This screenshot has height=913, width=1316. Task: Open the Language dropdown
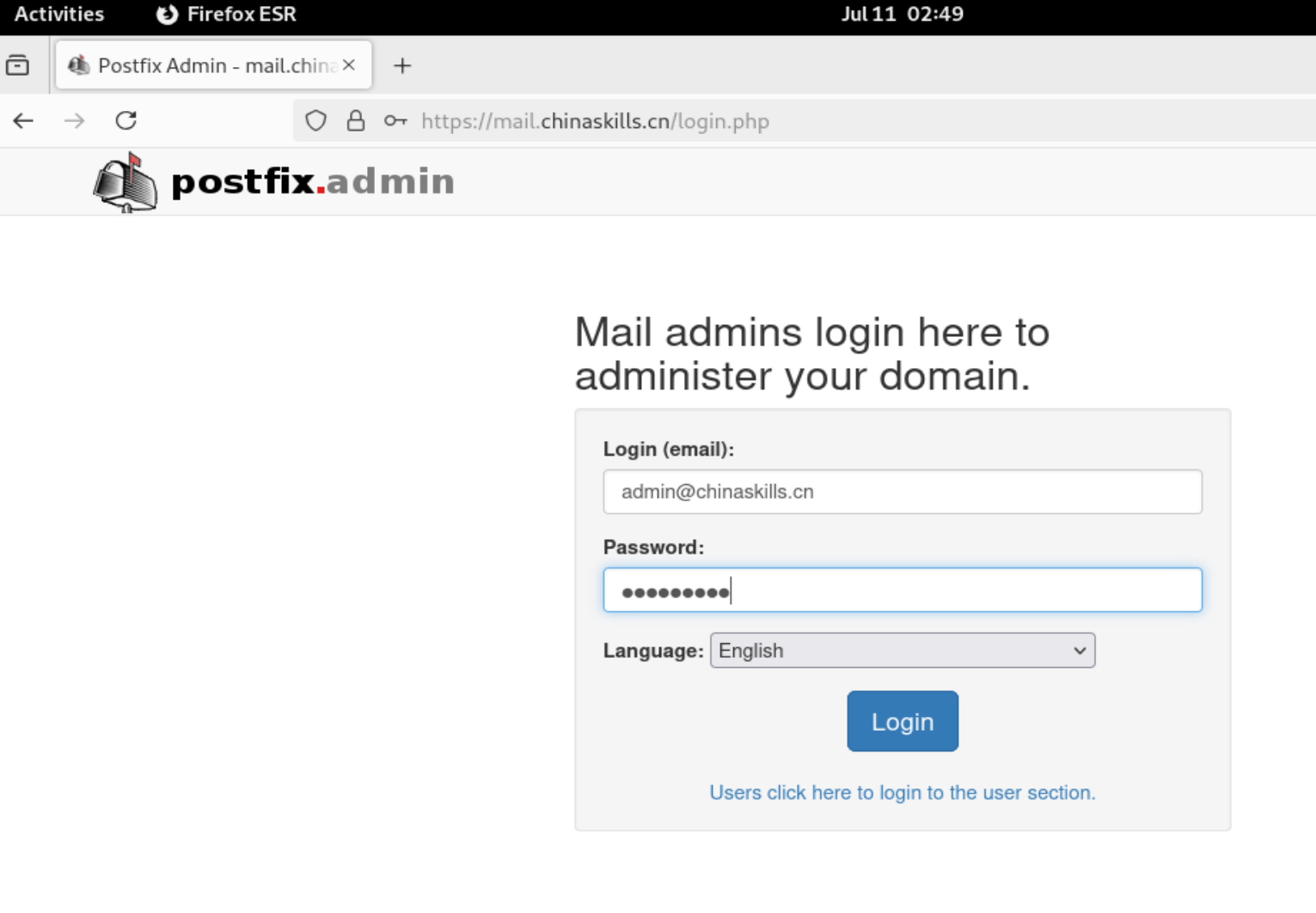pos(903,651)
